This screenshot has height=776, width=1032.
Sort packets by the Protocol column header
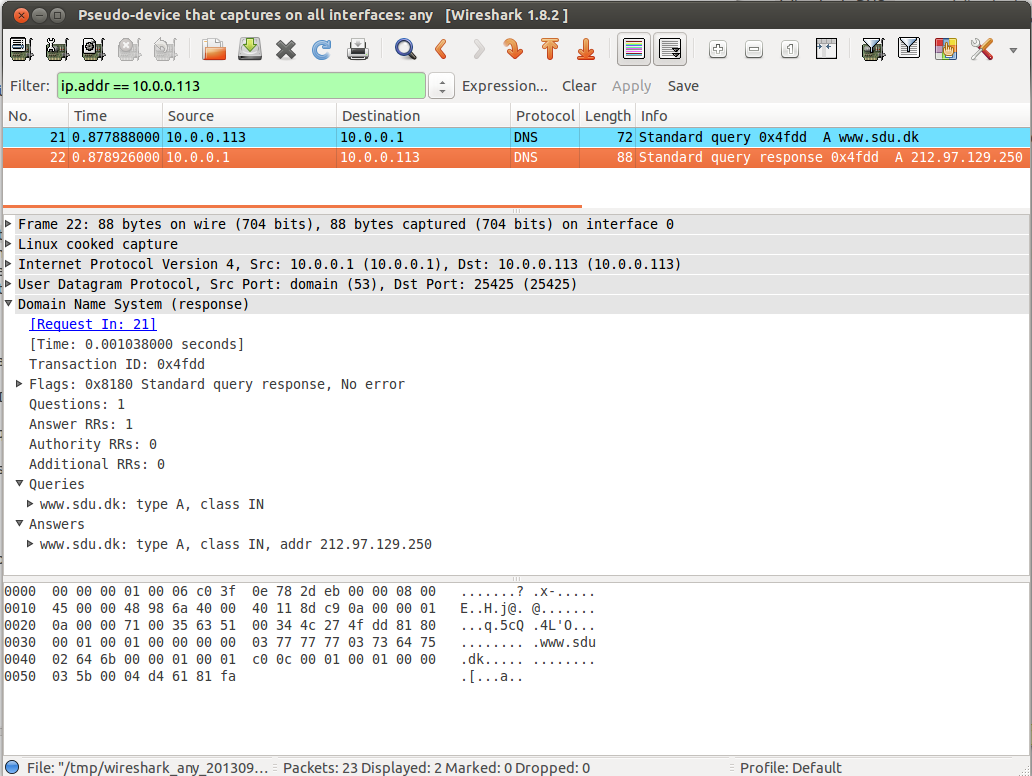tap(544, 116)
